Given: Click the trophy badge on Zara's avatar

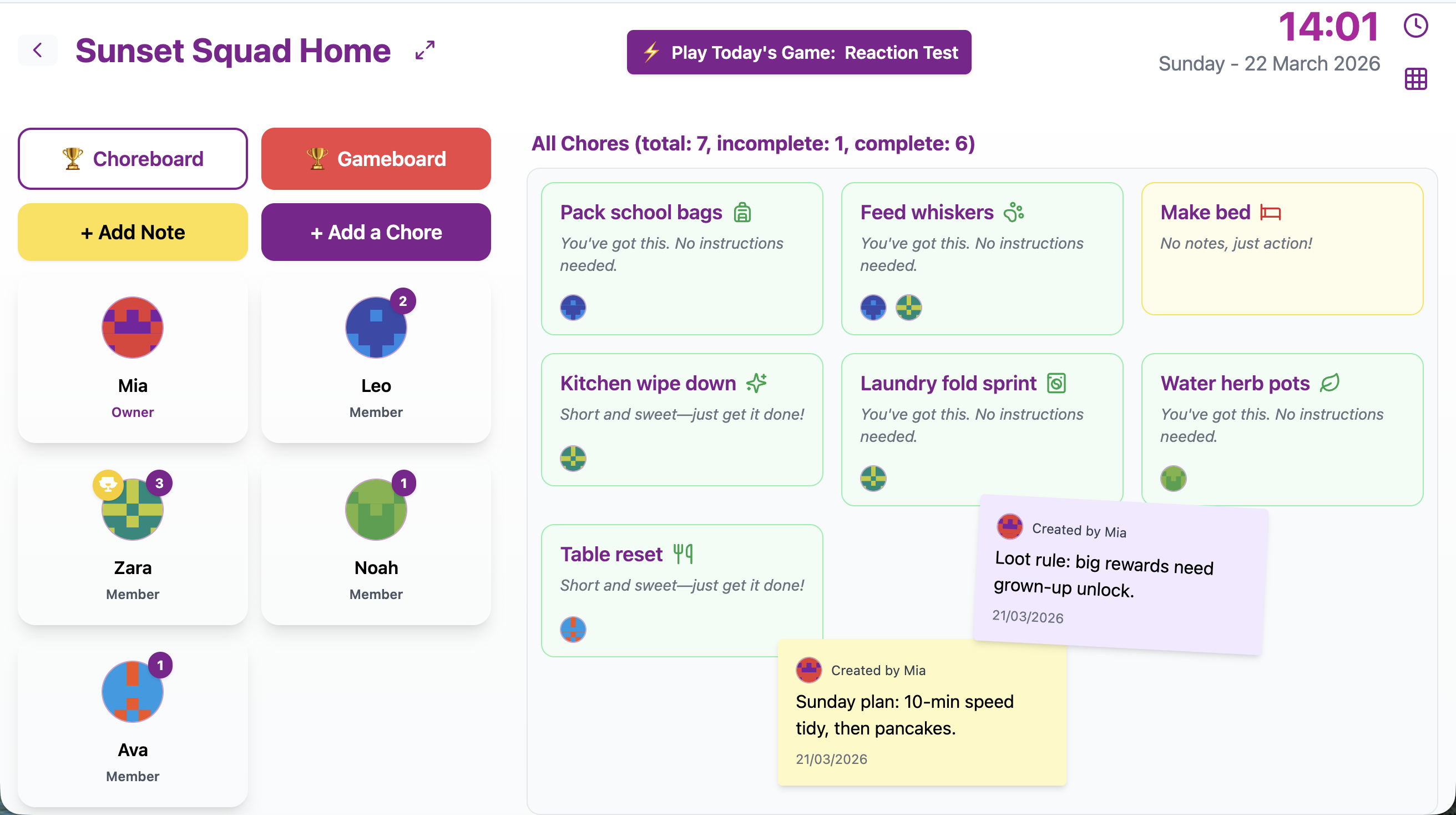Looking at the screenshot, I should coord(108,485).
